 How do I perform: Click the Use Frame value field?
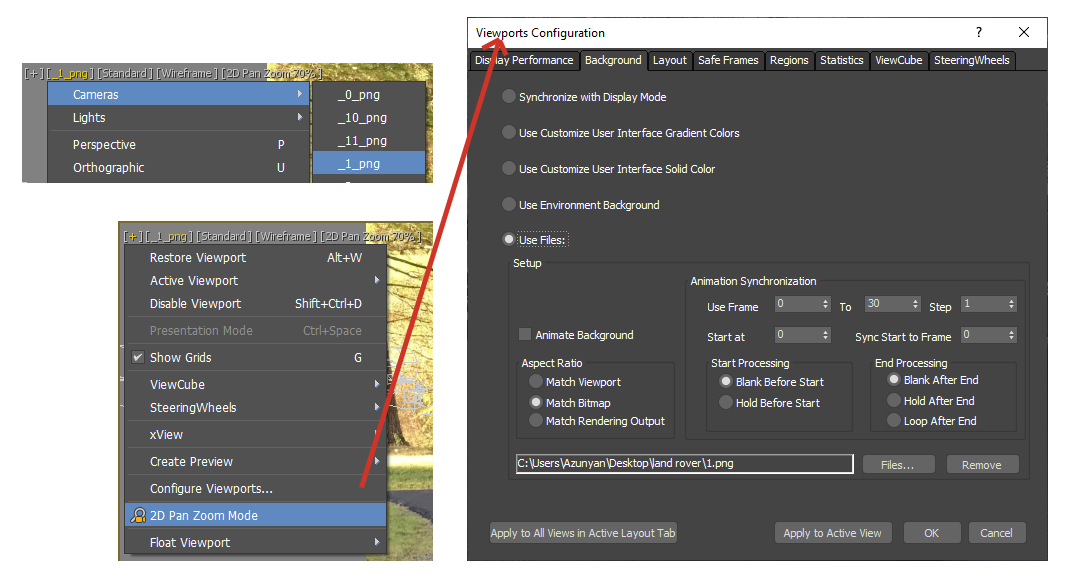[797, 304]
